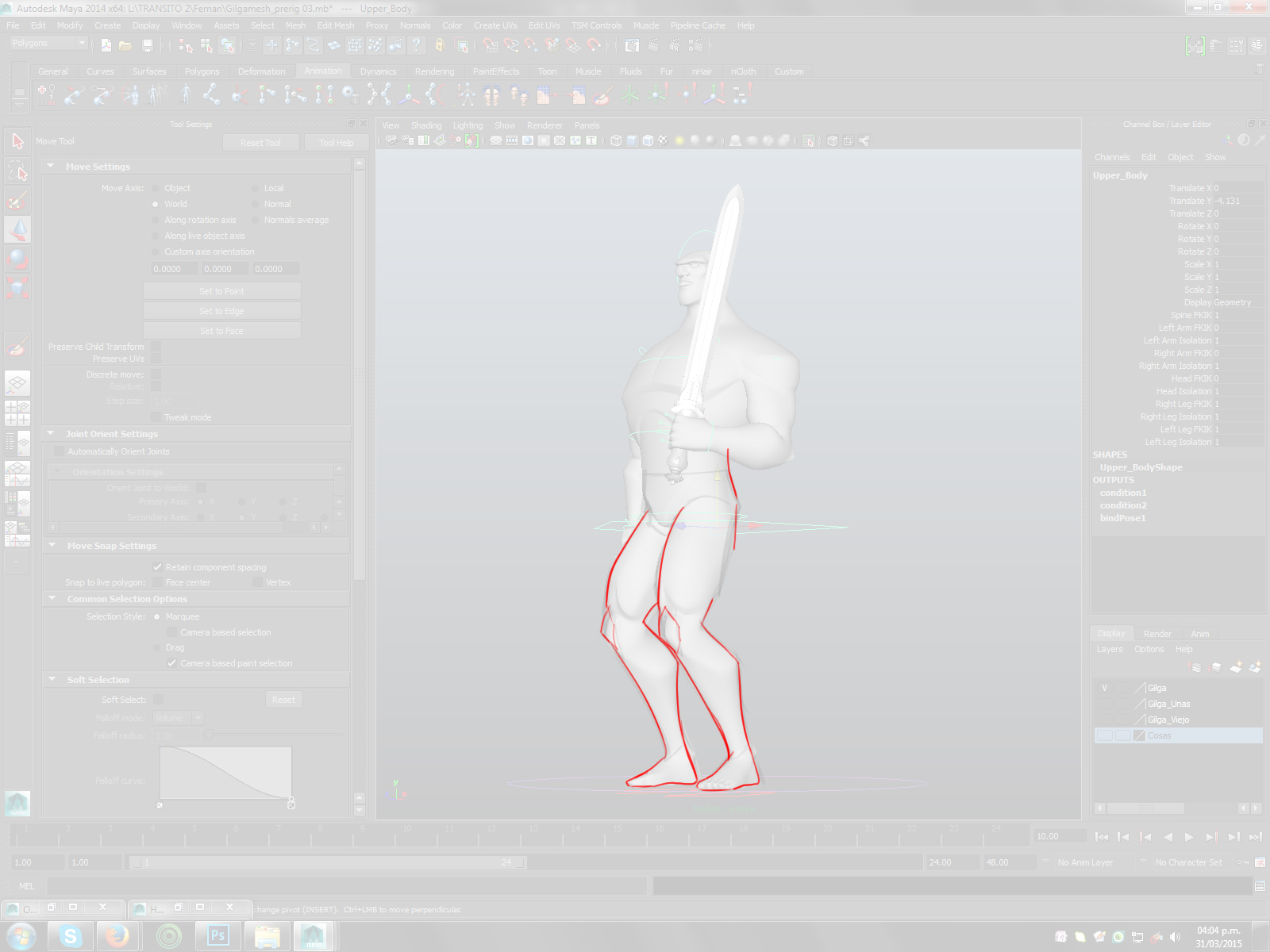Choose the Lasso select tool

click(x=17, y=171)
